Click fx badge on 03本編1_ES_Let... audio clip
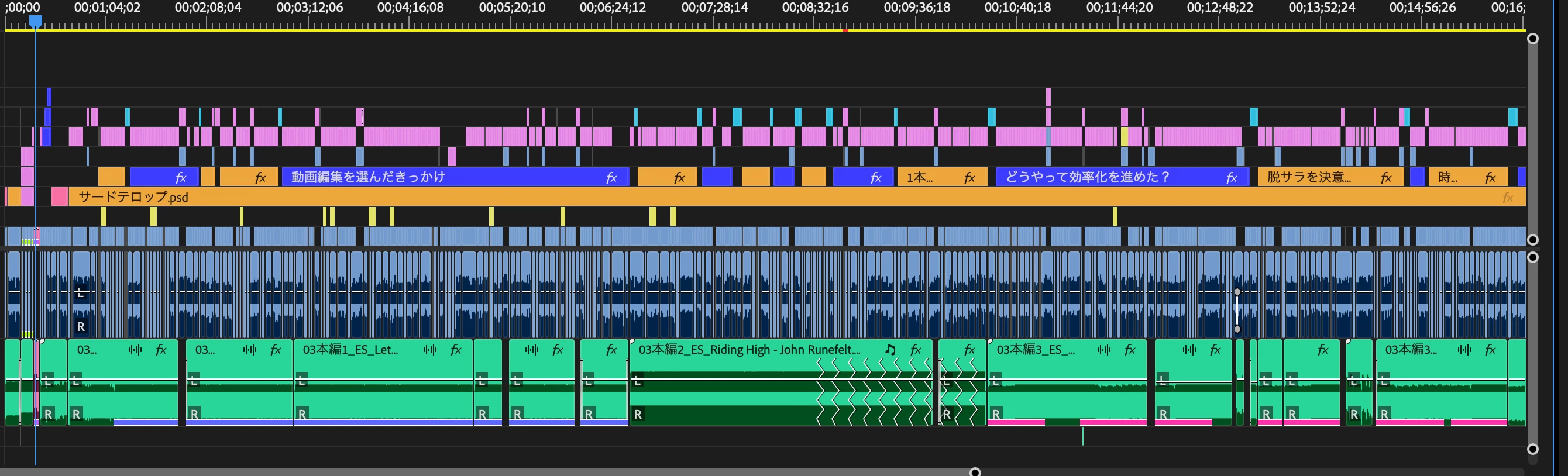 [456, 349]
